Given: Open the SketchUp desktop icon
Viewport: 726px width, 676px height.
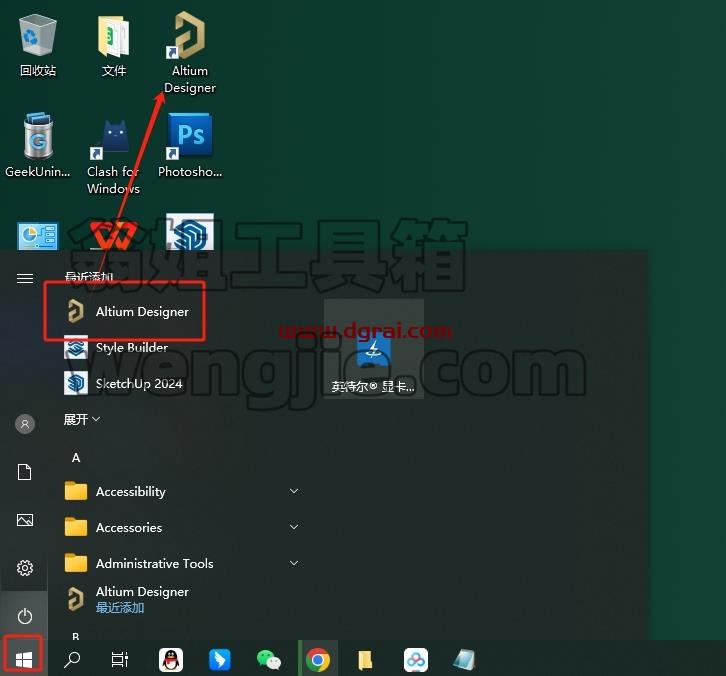Looking at the screenshot, I should coord(190,232).
